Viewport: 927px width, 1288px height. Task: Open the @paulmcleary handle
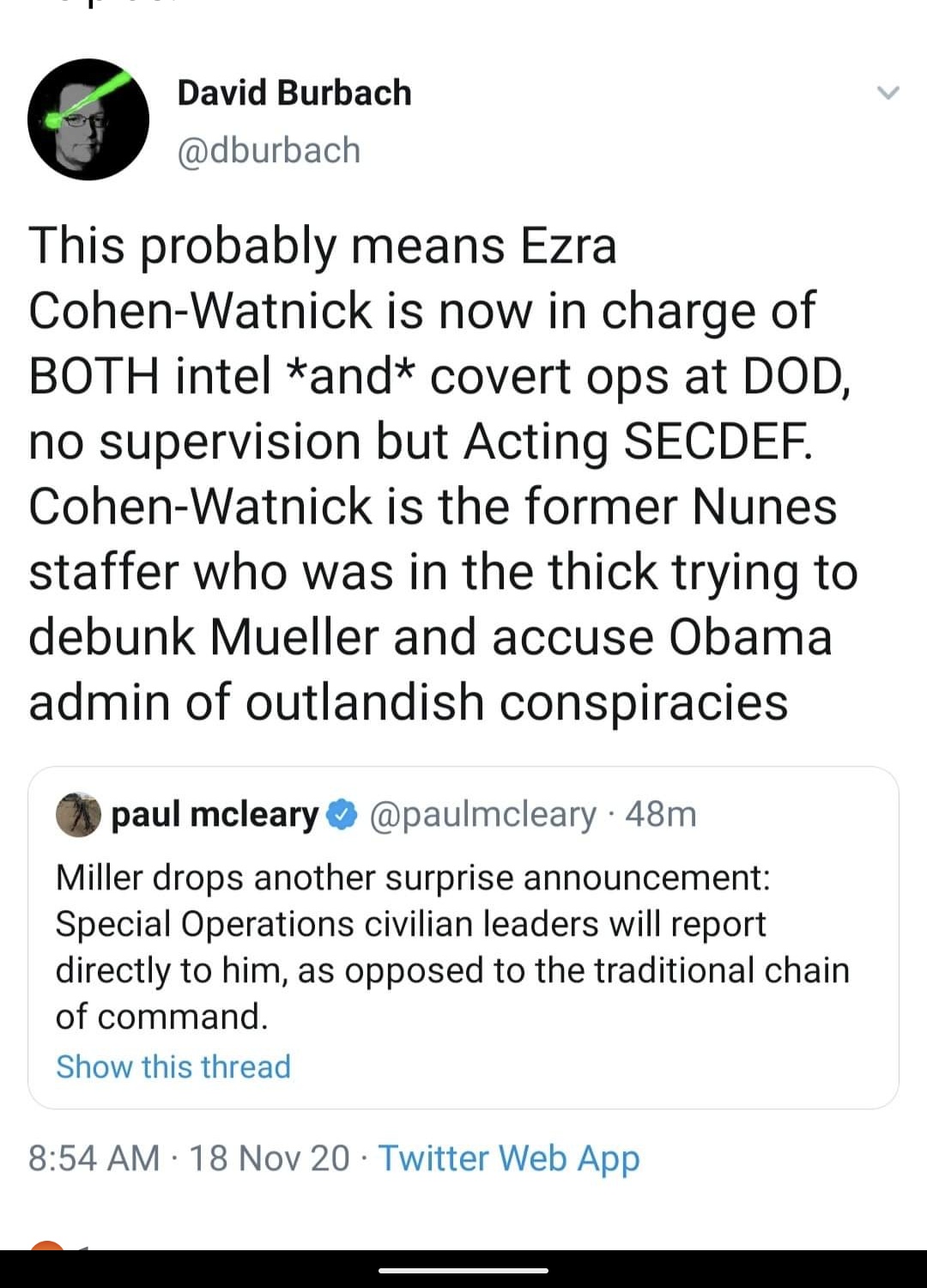click(x=482, y=814)
